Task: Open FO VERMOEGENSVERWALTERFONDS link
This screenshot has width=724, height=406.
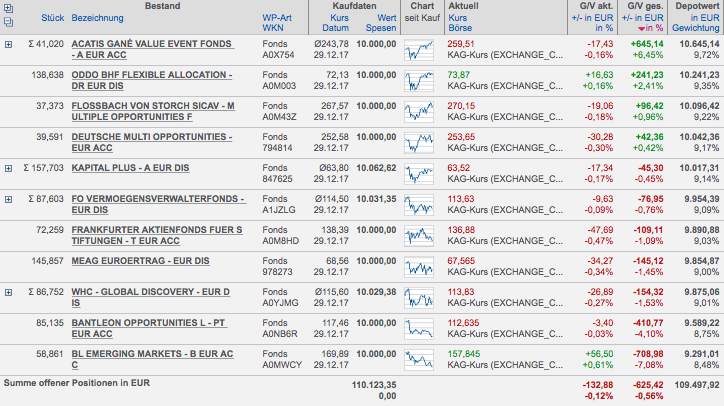Action: tap(158, 204)
